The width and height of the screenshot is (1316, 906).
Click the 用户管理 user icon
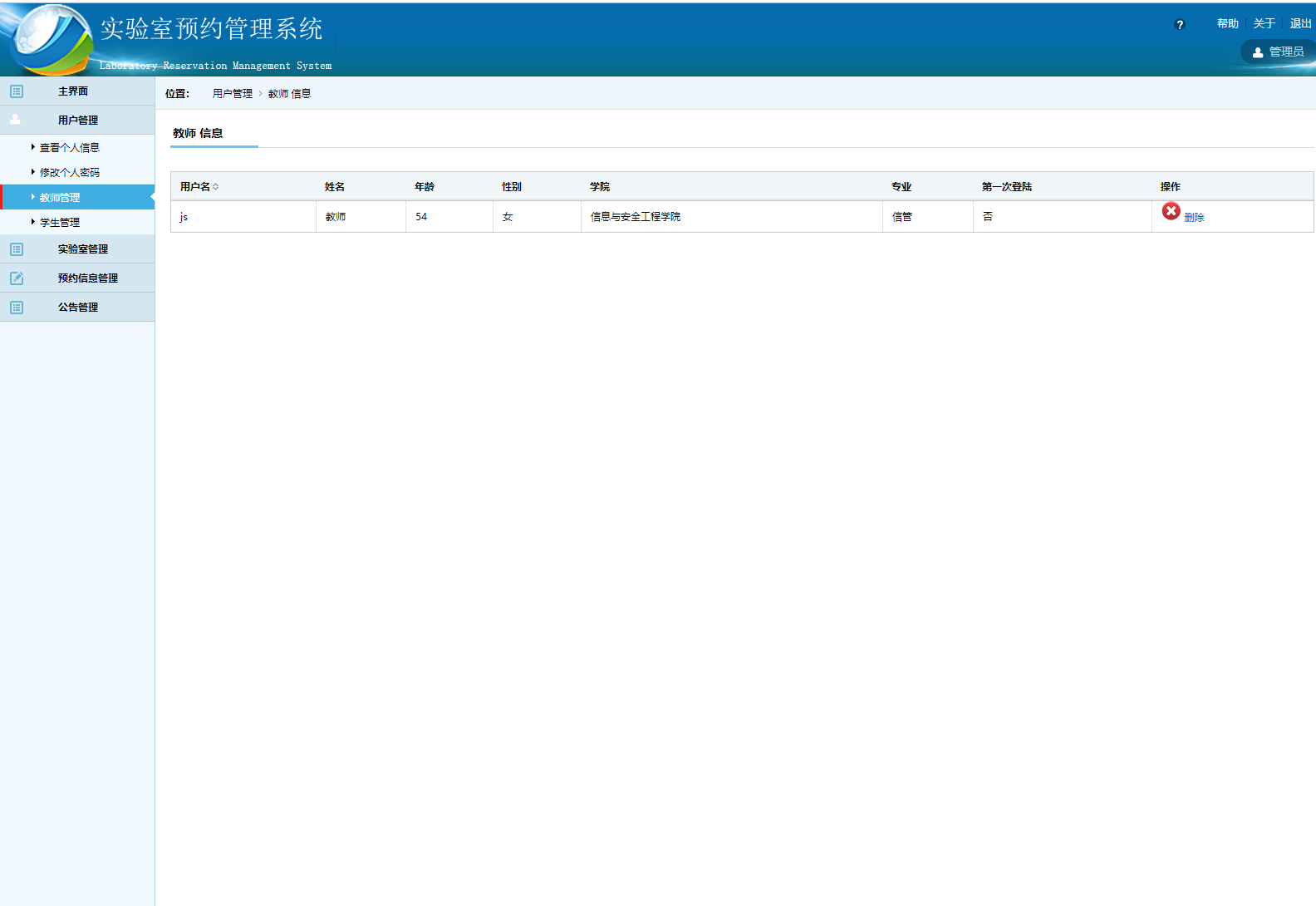tap(15, 120)
